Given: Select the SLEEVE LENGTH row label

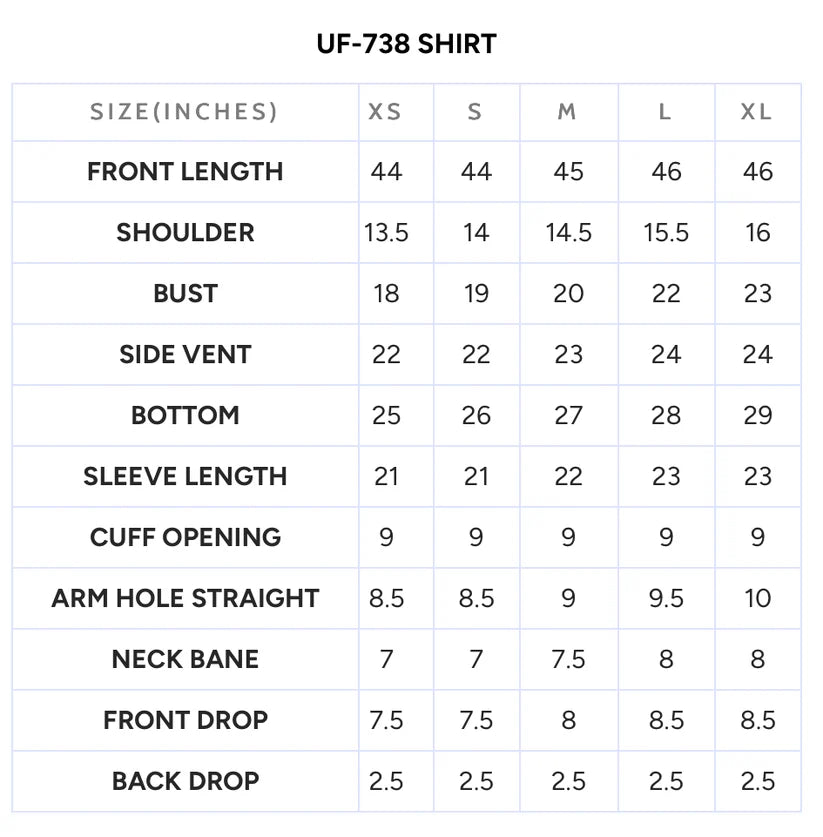Looking at the screenshot, I should pos(185,476).
